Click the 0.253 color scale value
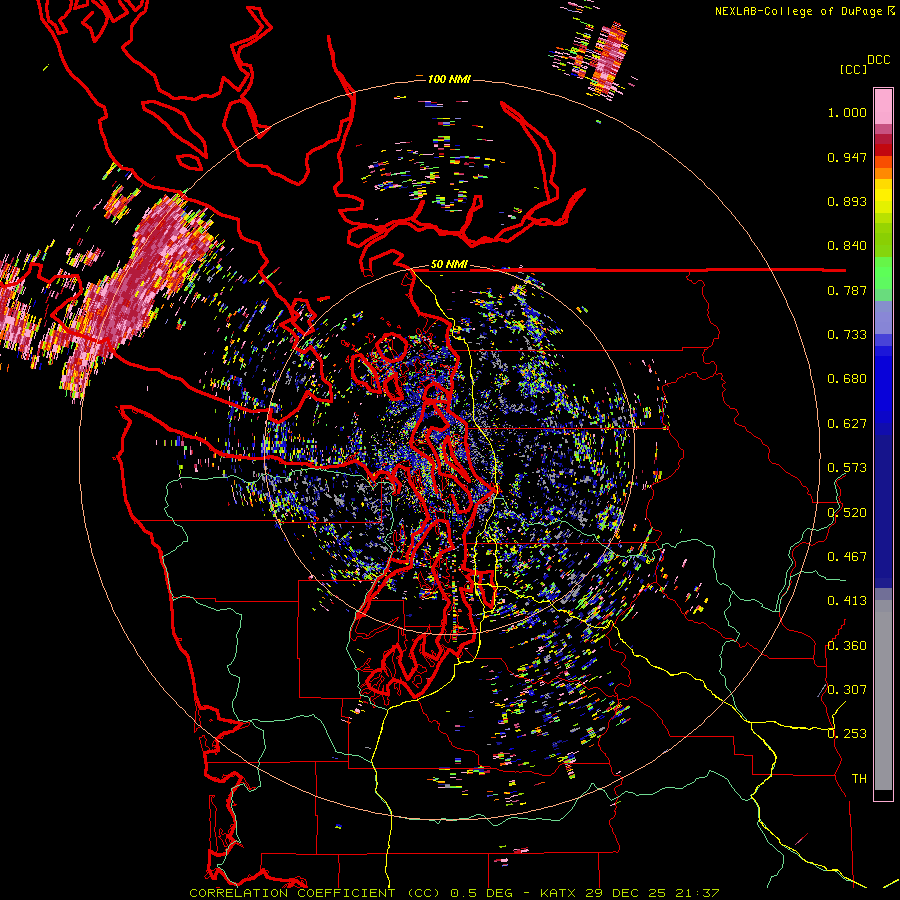900x900 pixels. click(847, 734)
